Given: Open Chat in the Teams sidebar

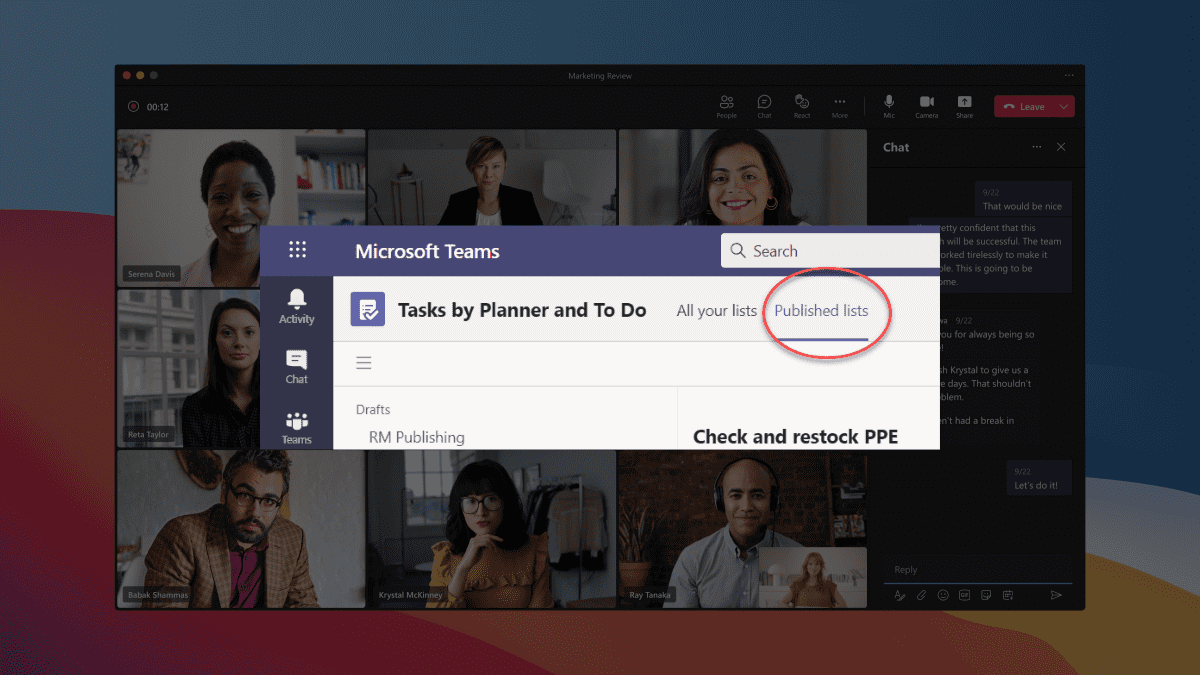Looking at the screenshot, I should tap(297, 367).
